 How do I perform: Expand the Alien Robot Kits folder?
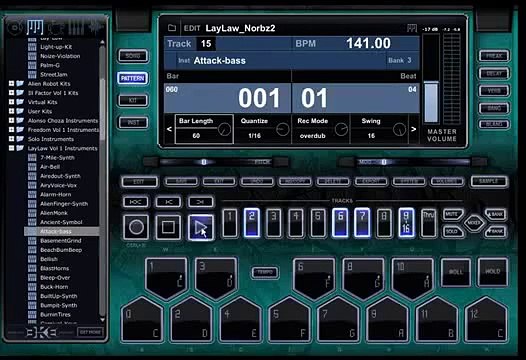(11, 83)
